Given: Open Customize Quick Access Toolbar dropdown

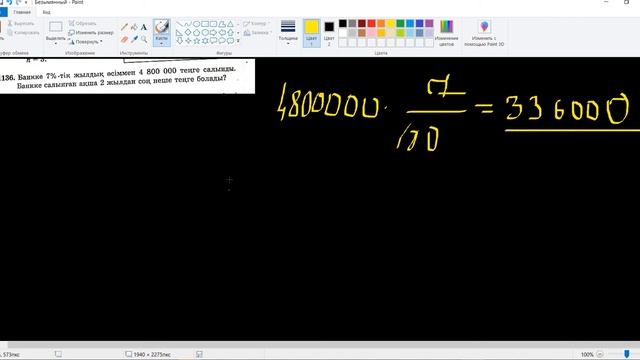Looking at the screenshot, I should tap(26, 2).
